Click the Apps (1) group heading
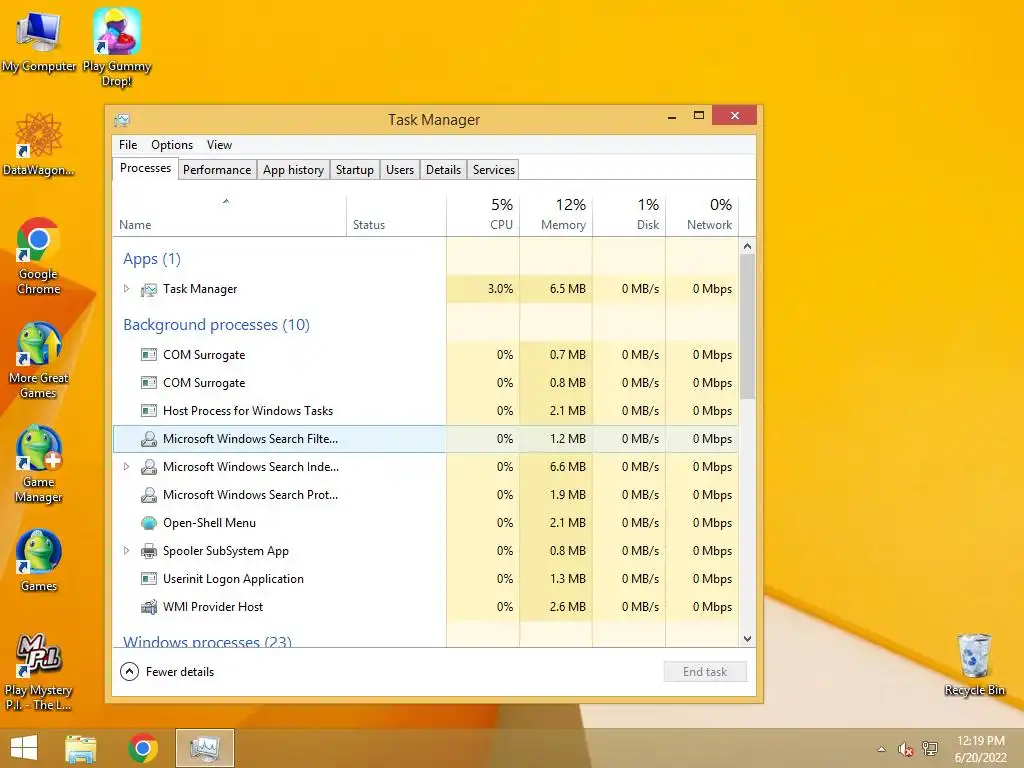Viewport: 1024px width, 768px height. tap(152, 259)
